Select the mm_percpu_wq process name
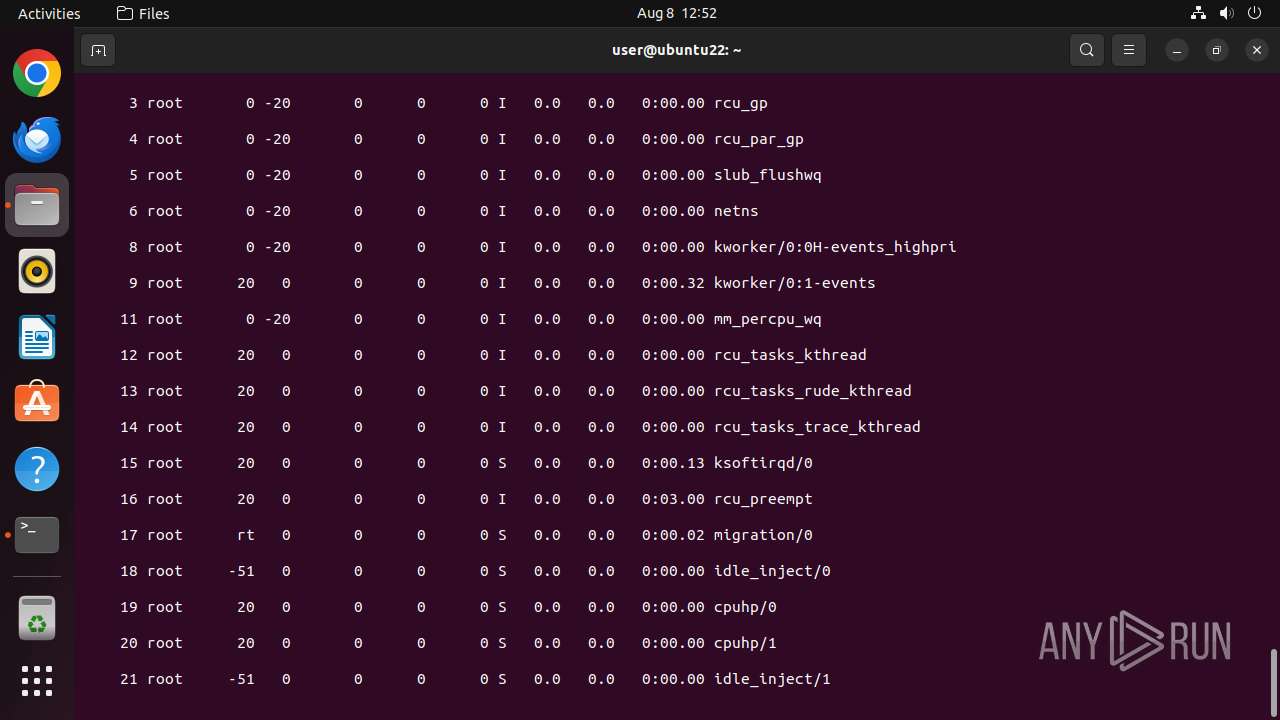 (768, 319)
